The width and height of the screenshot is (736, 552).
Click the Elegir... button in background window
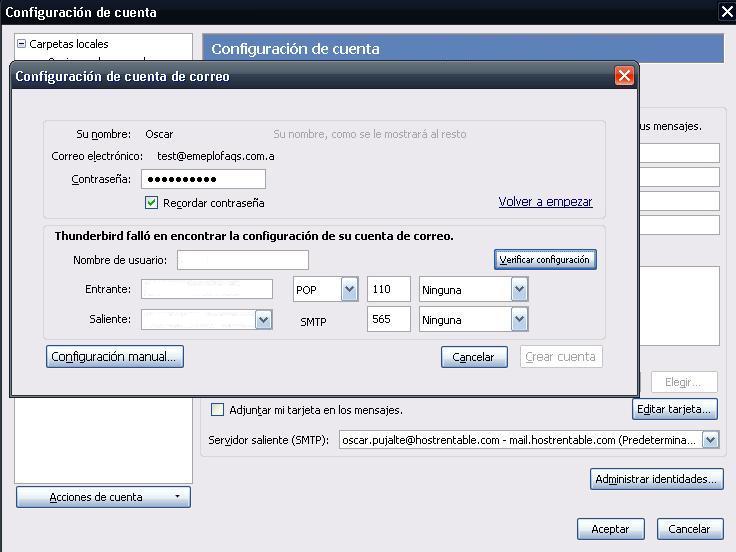click(x=684, y=382)
